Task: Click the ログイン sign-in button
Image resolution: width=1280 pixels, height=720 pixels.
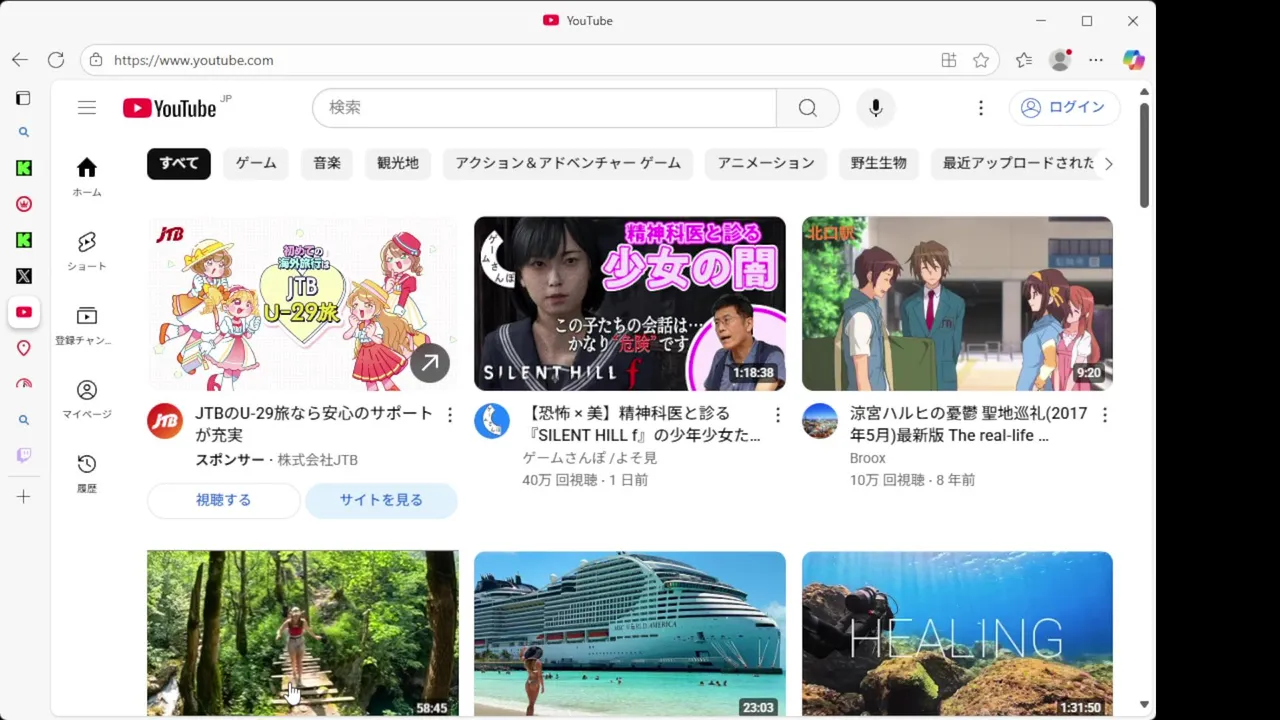Action: pyautogui.click(x=1064, y=108)
